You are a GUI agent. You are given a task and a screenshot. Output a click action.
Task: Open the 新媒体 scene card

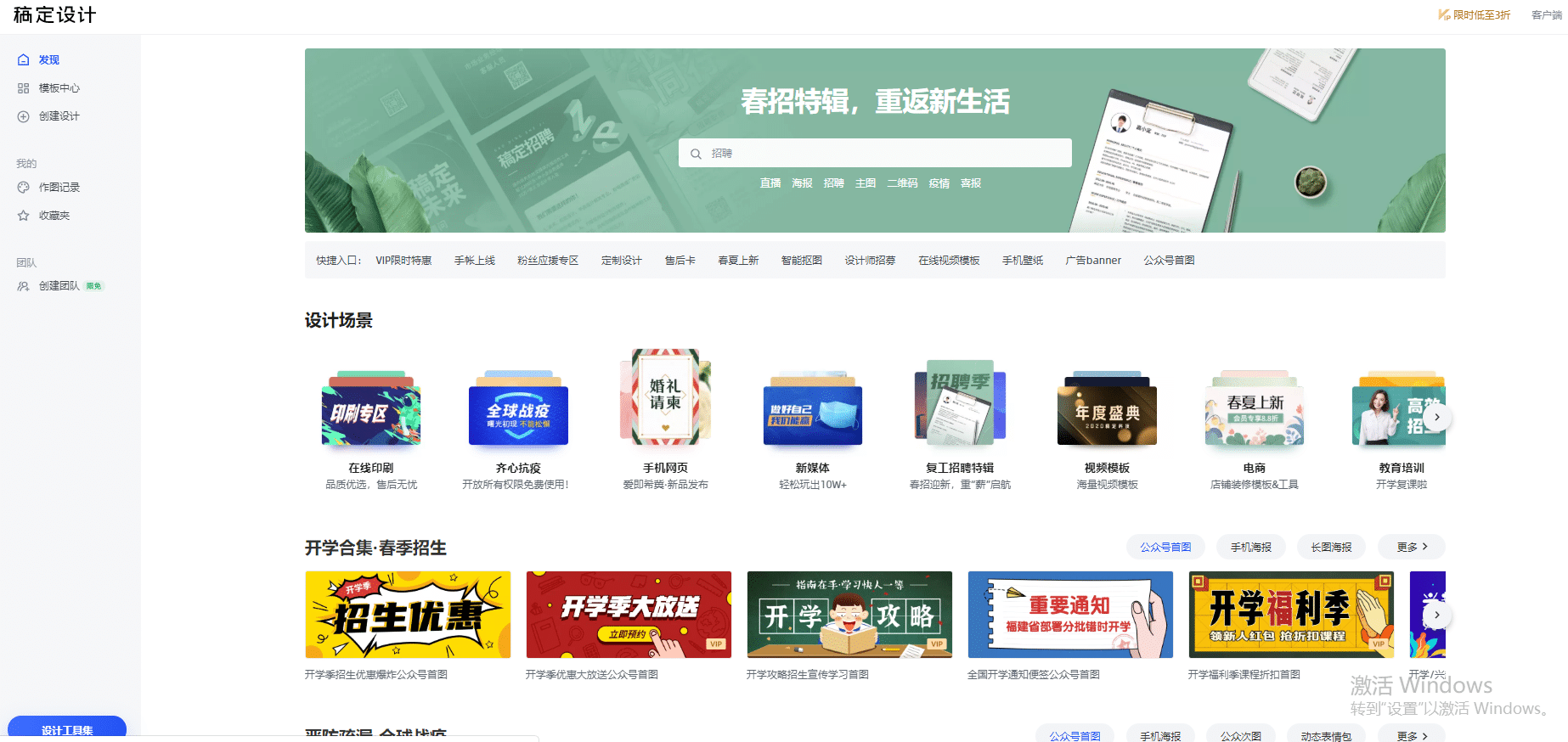(813, 409)
